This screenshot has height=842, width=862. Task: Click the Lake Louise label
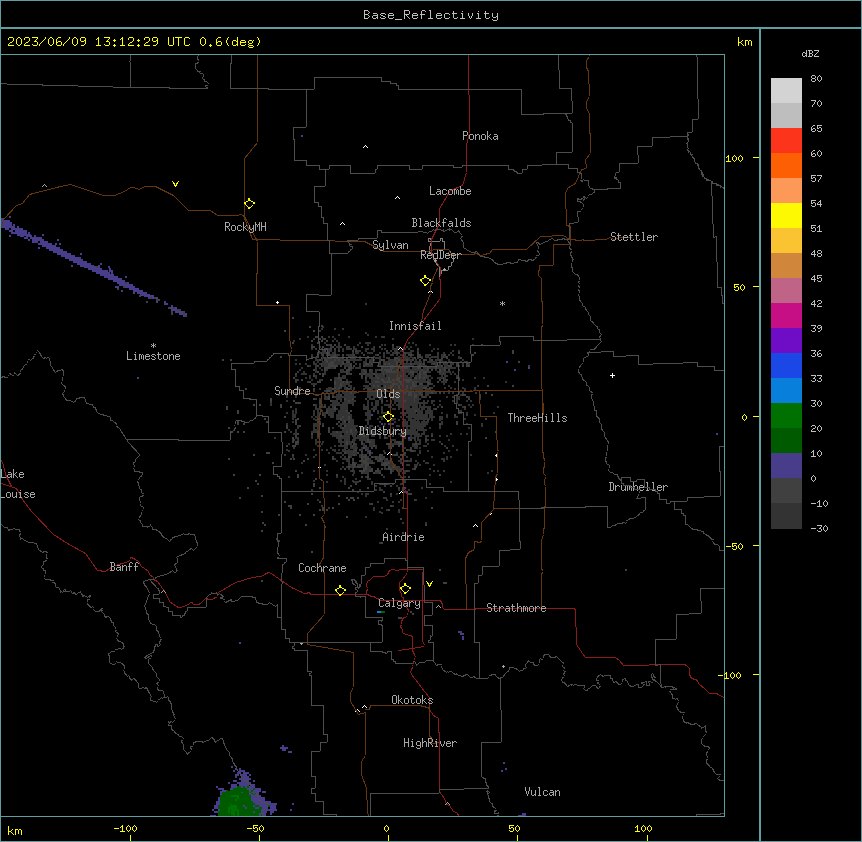click(x=18, y=484)
